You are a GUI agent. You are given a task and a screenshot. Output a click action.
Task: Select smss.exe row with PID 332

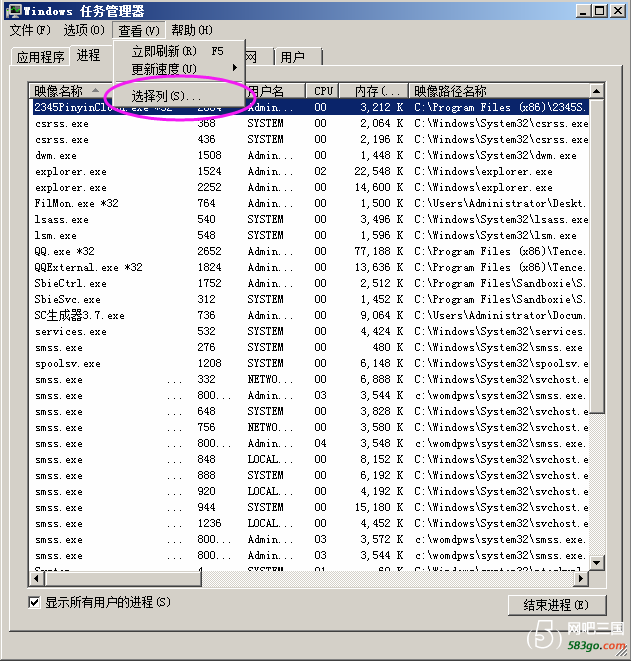310,380
